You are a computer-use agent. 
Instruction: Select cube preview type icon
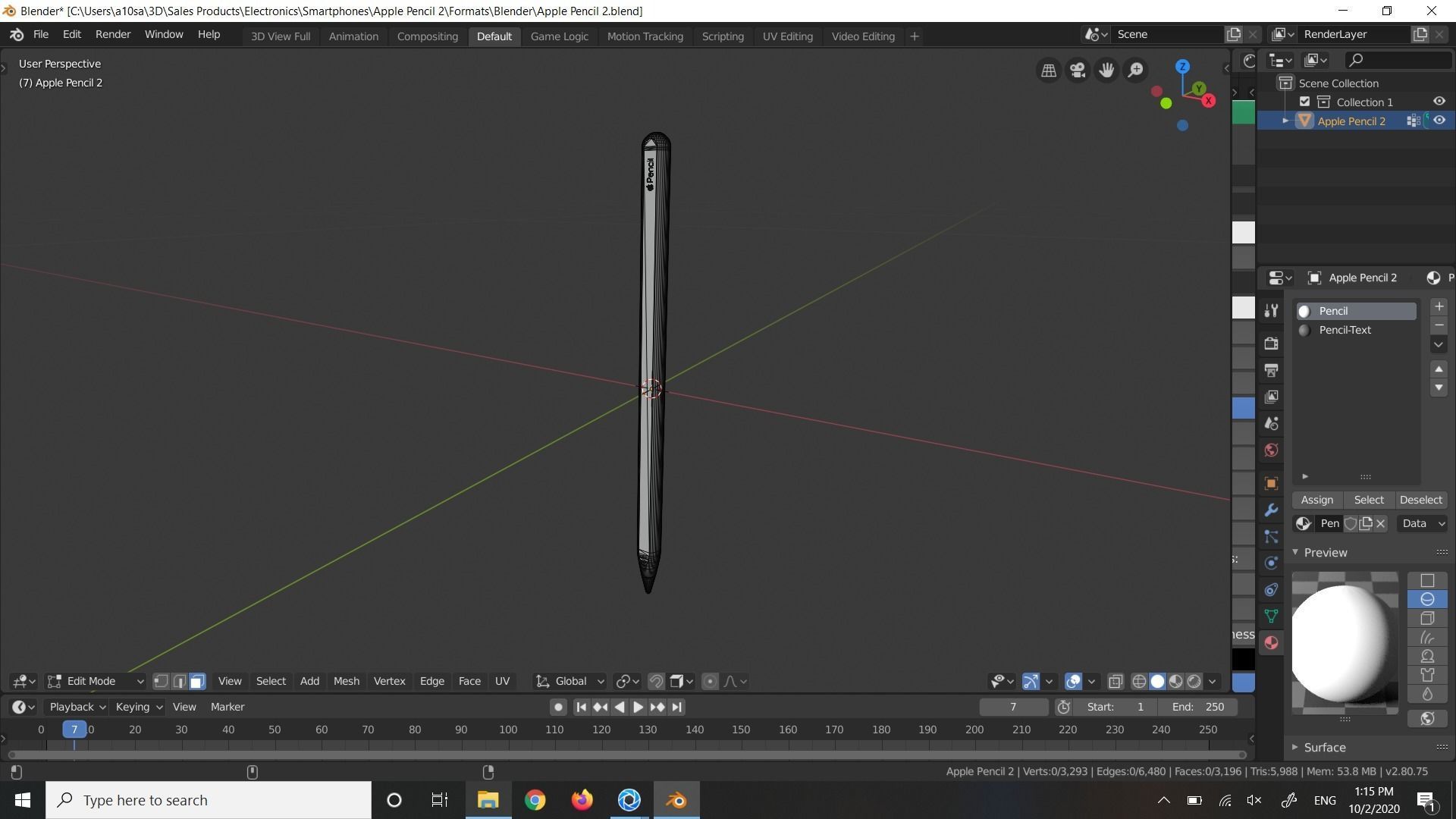[x=1427, y=618]
